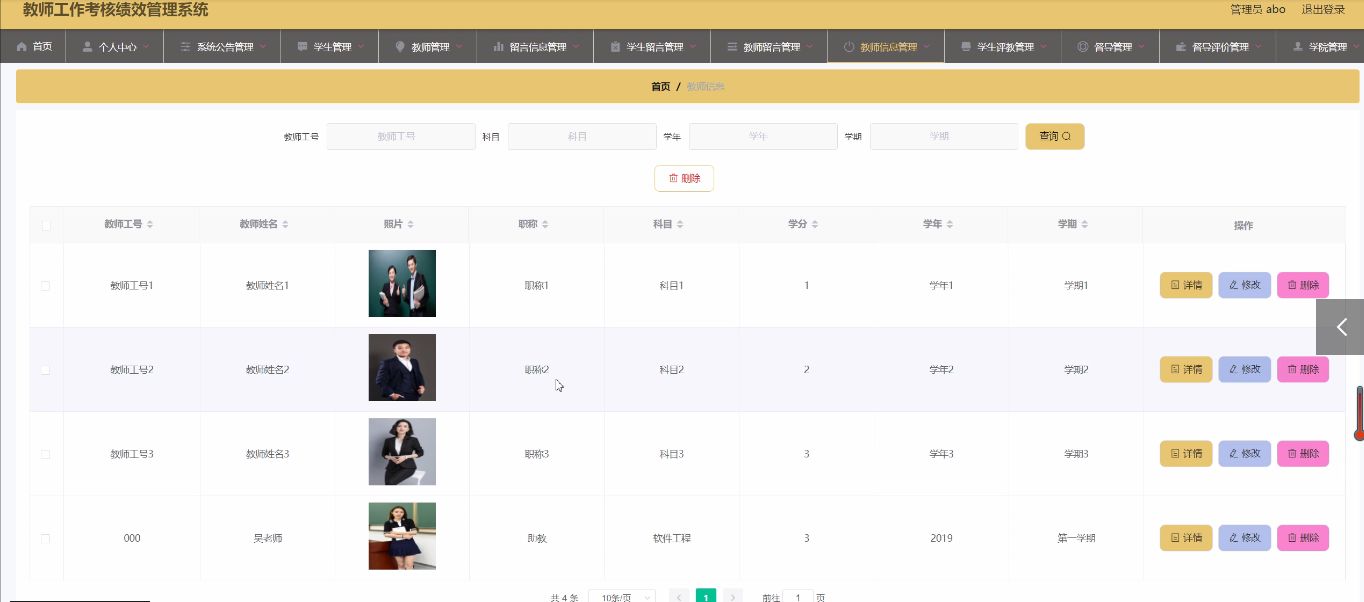1364x602 pixels.
Task: Open the 10条/页 page size dropdown
Action: (622, 597)
